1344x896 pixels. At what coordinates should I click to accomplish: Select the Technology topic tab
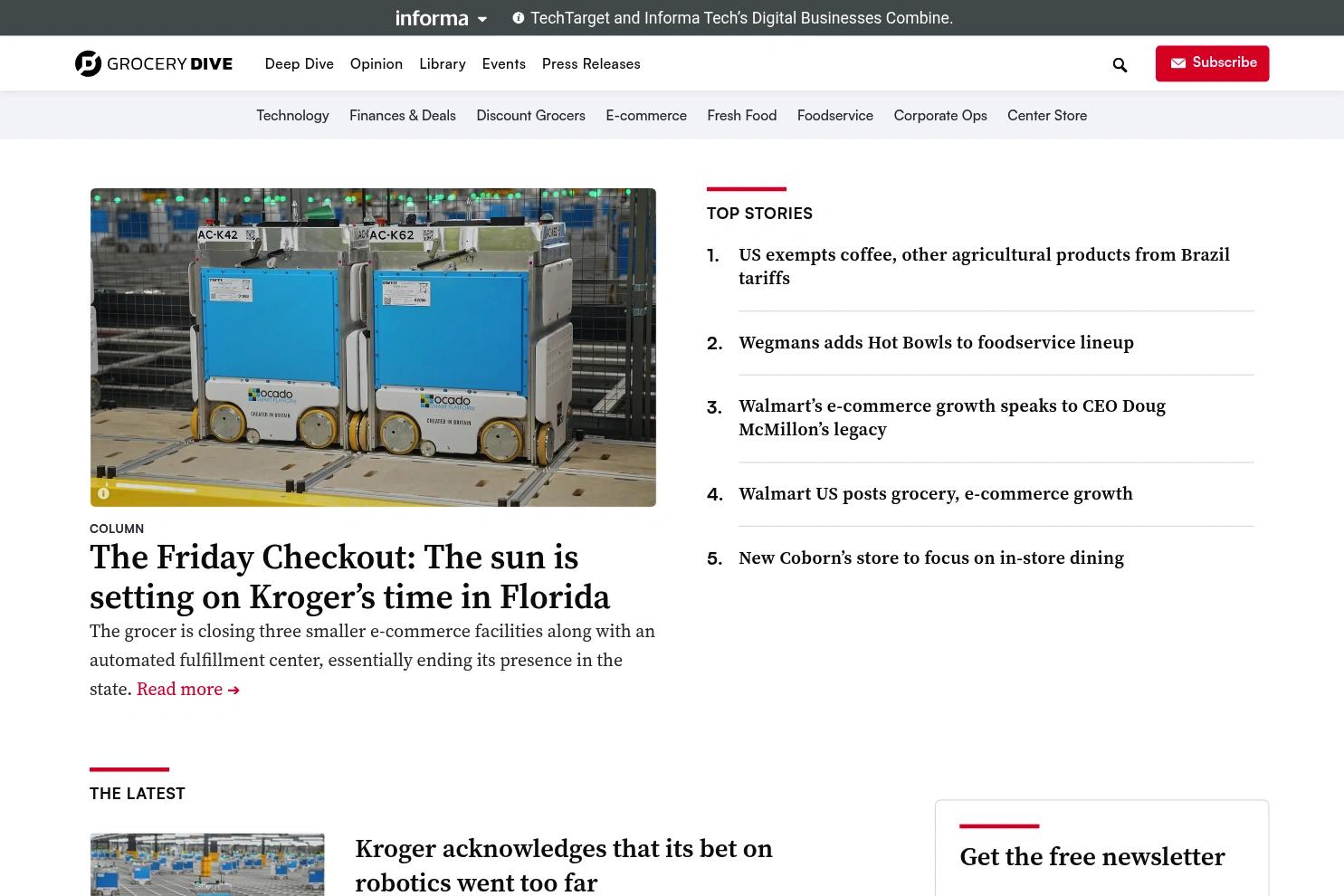(x=292, y=115)
